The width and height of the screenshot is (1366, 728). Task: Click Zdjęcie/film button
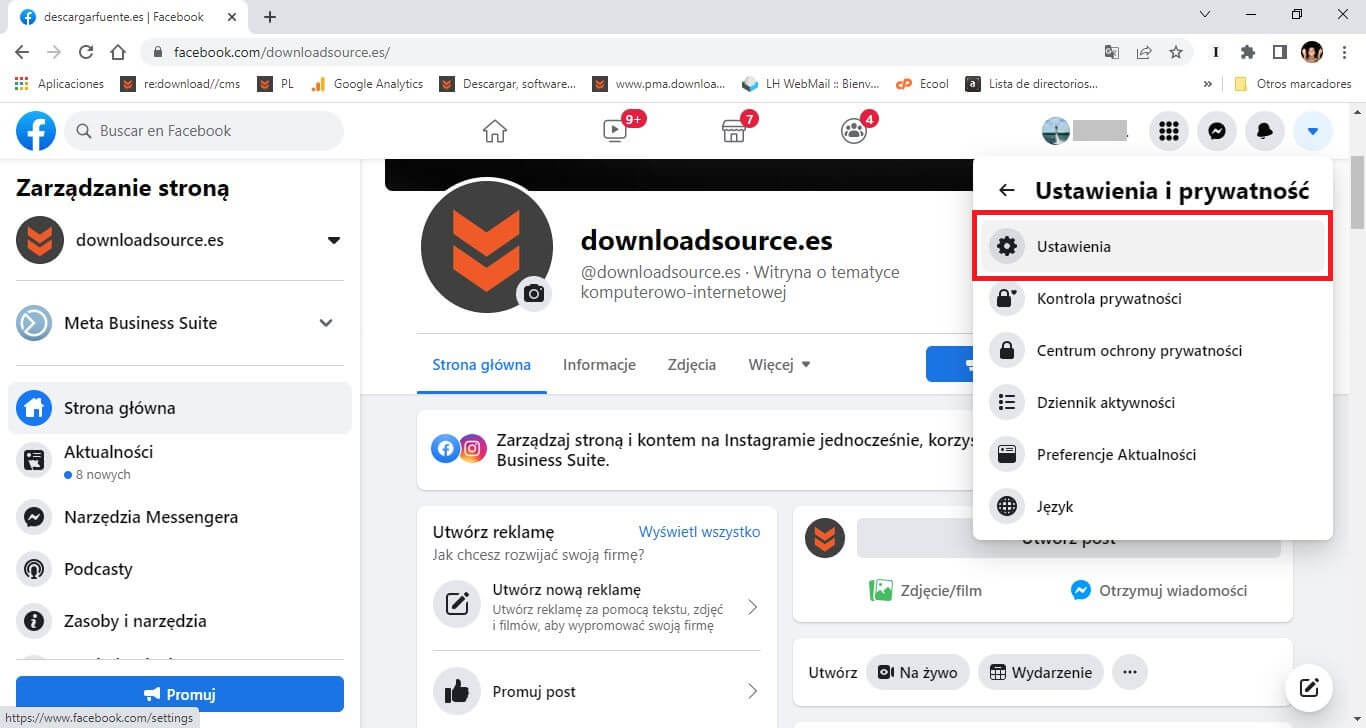[x=926, y=590]
